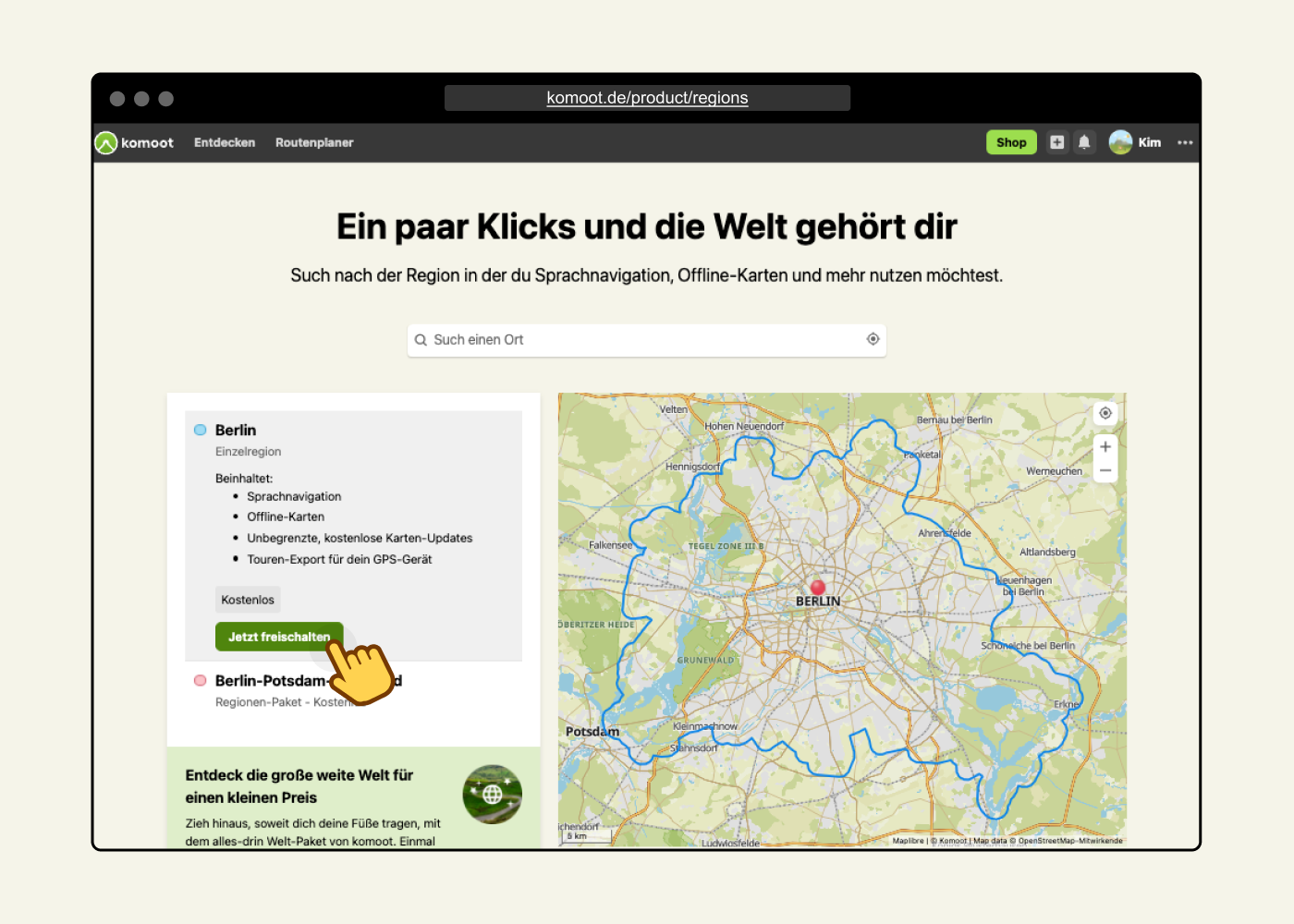The height and width of the screenshot is (924, 1294).
Task: Use current location icon in search field
Action: tap(873, 339)
